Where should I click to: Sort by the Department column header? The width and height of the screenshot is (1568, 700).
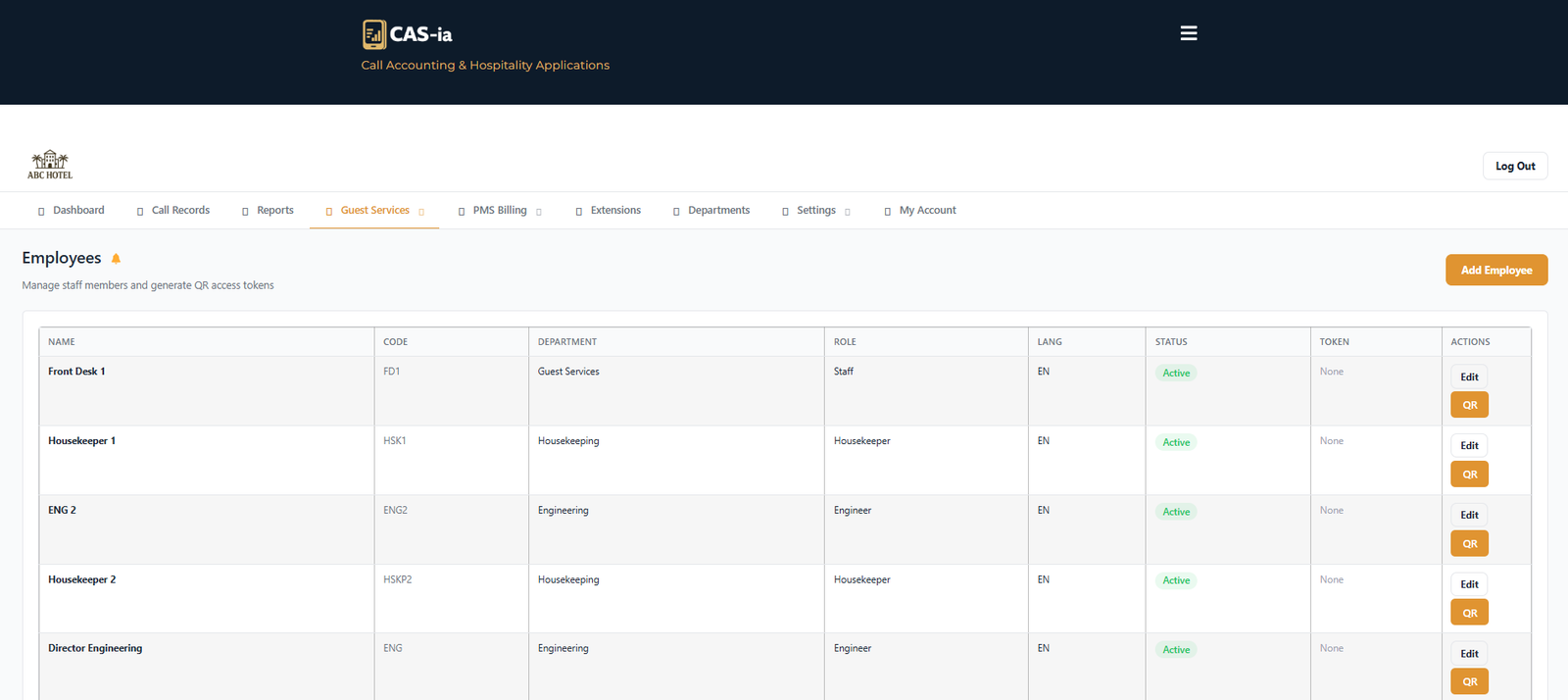(566, 342)
